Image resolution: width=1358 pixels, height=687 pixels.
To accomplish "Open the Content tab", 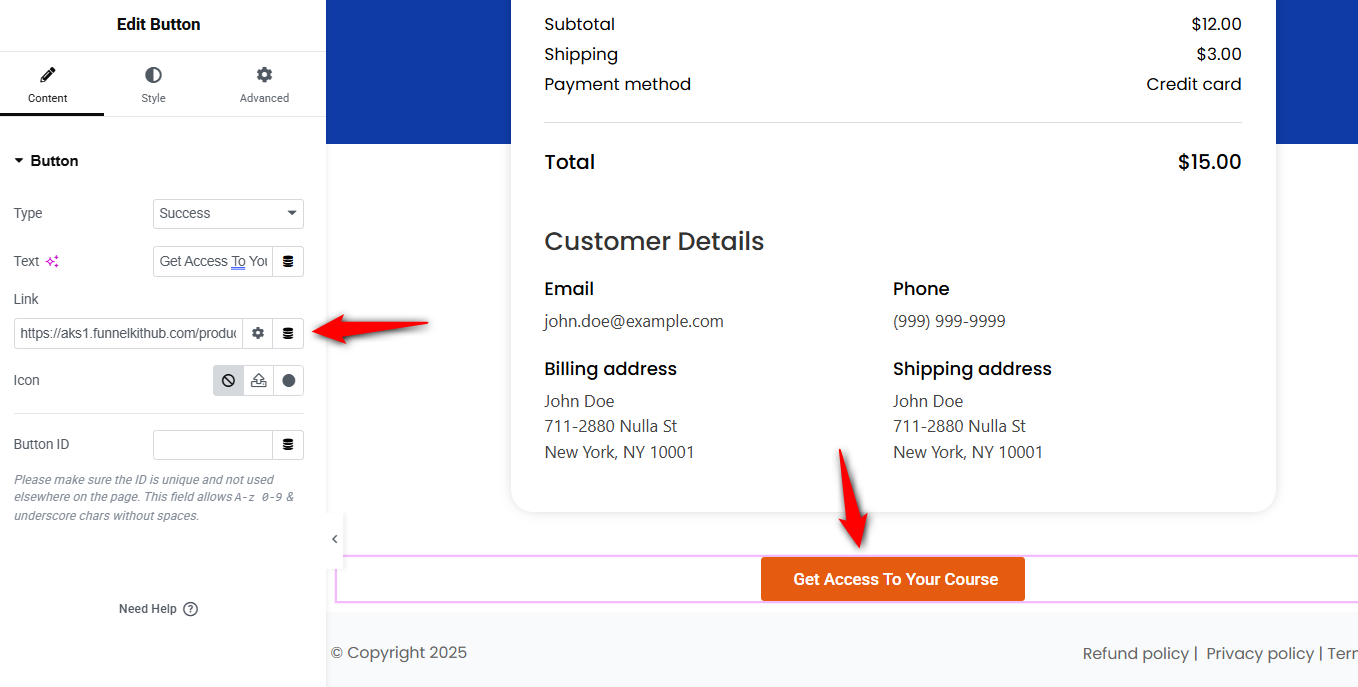I will (x=48, y=85).
